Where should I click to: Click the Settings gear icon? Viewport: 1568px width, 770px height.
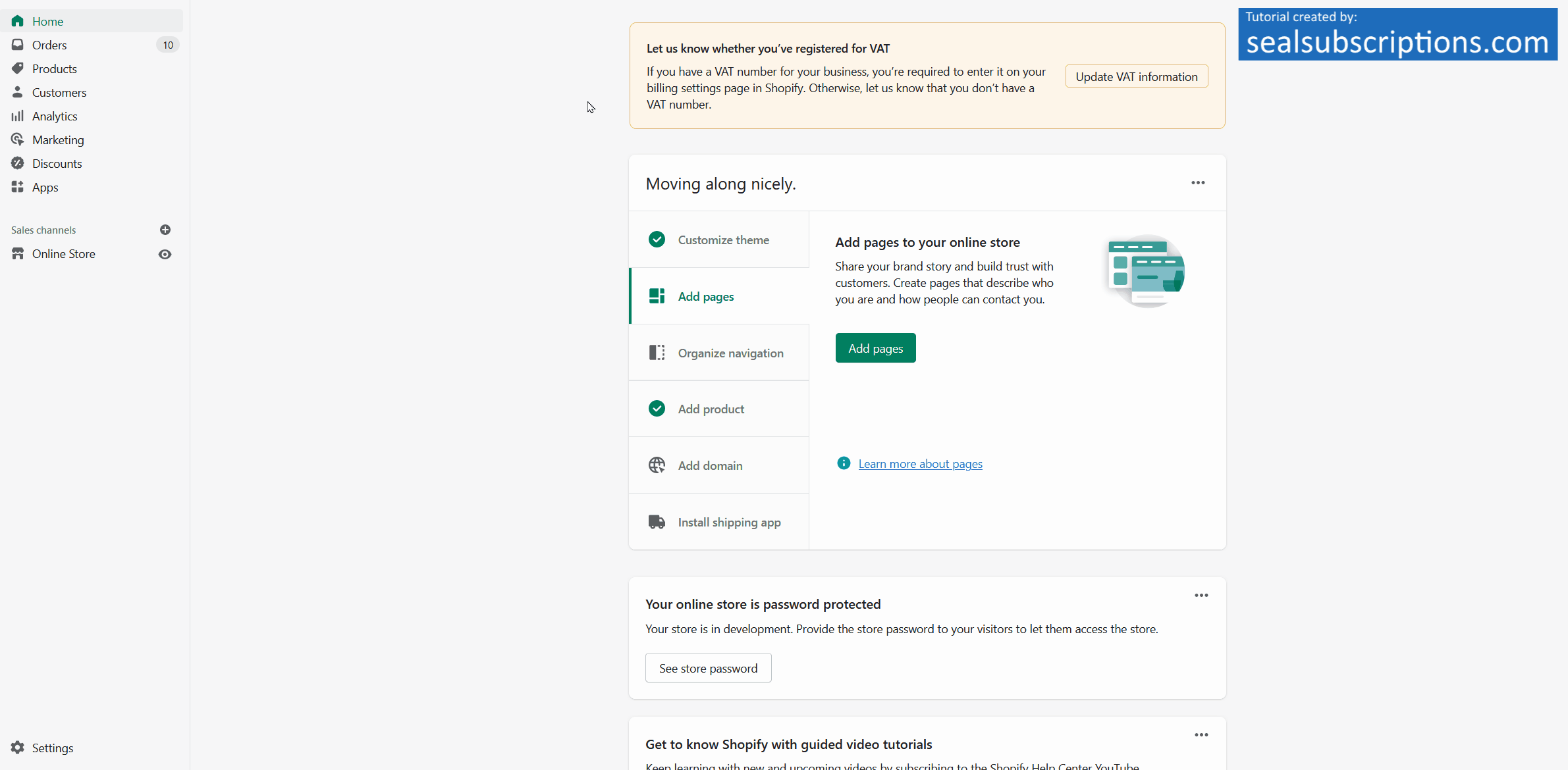(x=18, y=748)
